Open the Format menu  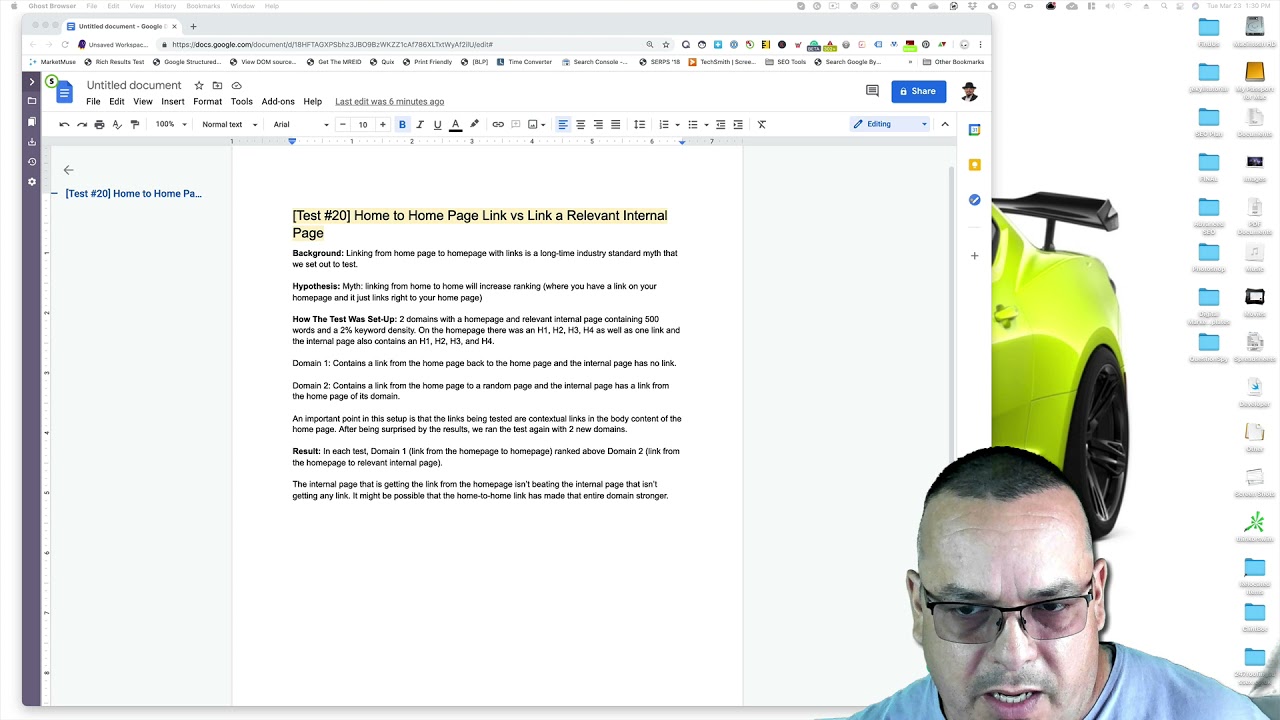coord(207,101)
